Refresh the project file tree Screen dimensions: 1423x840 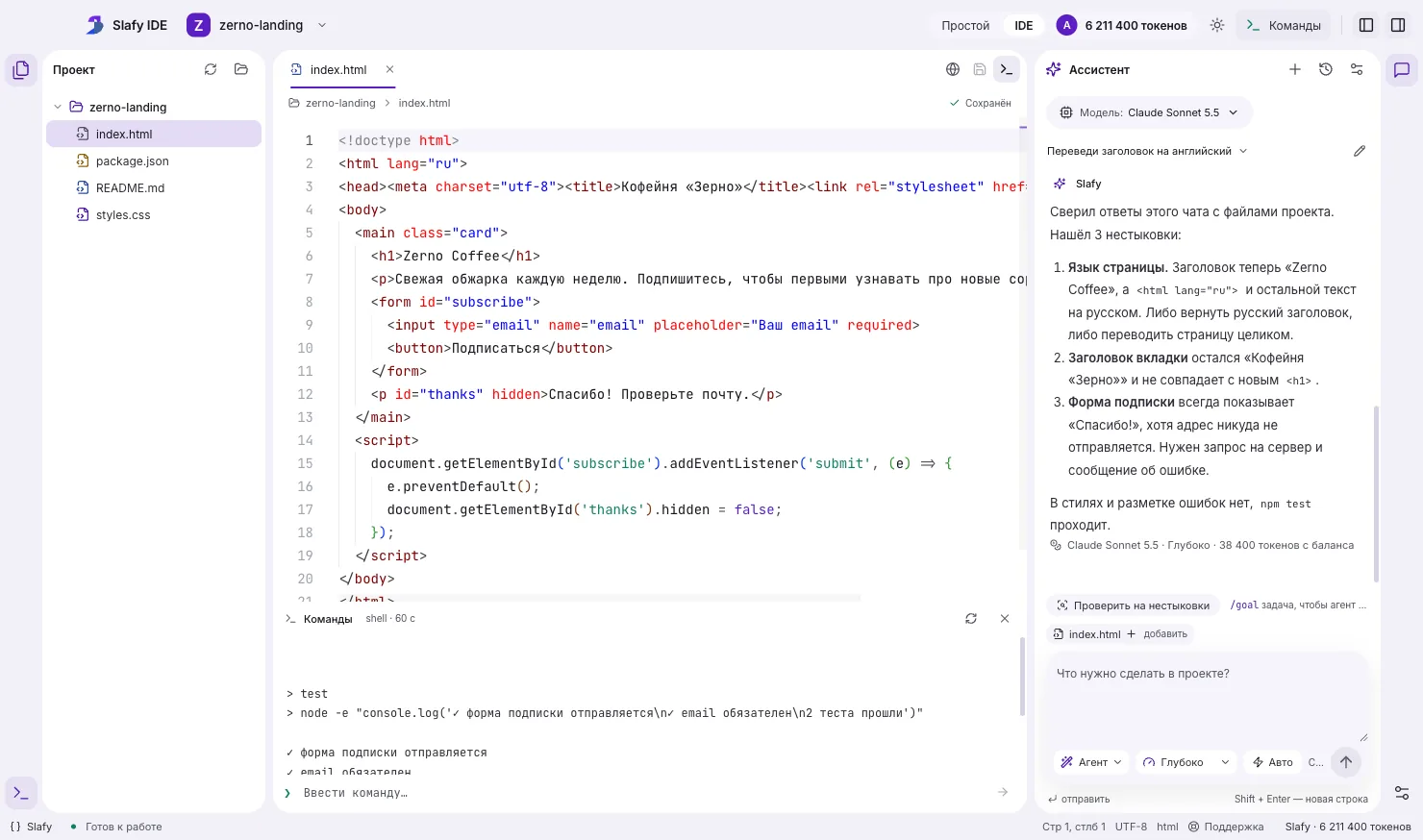(x=211, y=69)
